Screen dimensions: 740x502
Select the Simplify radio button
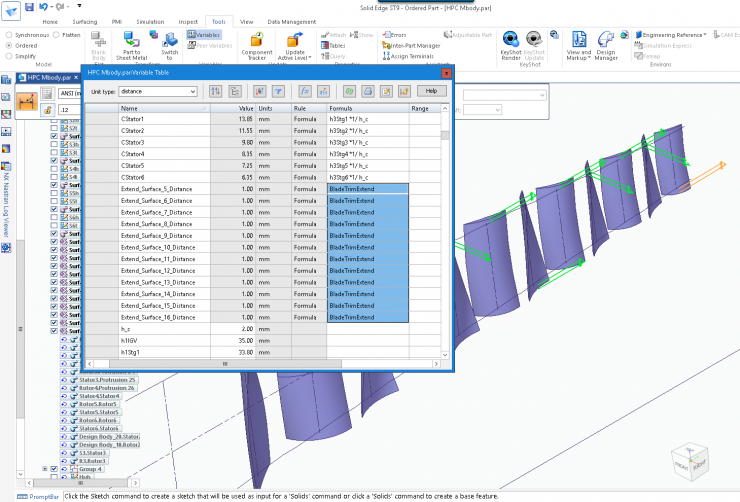[8, 56]
